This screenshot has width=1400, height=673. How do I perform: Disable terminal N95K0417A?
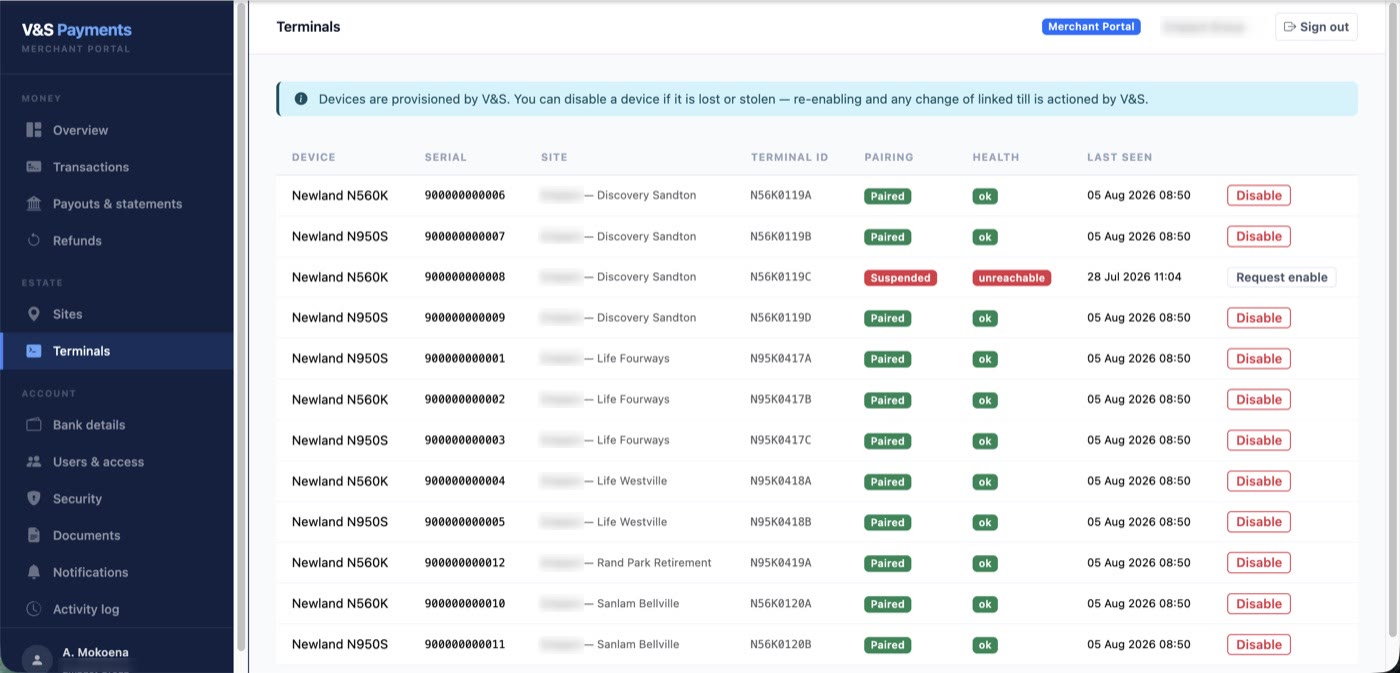pyautogui.click(x=1258, y=359)
